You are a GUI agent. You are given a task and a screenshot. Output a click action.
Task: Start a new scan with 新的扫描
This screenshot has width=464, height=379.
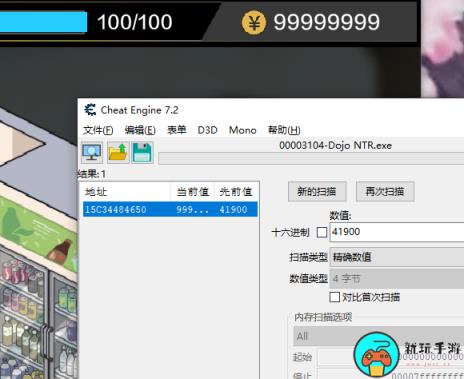click(317, 192)
